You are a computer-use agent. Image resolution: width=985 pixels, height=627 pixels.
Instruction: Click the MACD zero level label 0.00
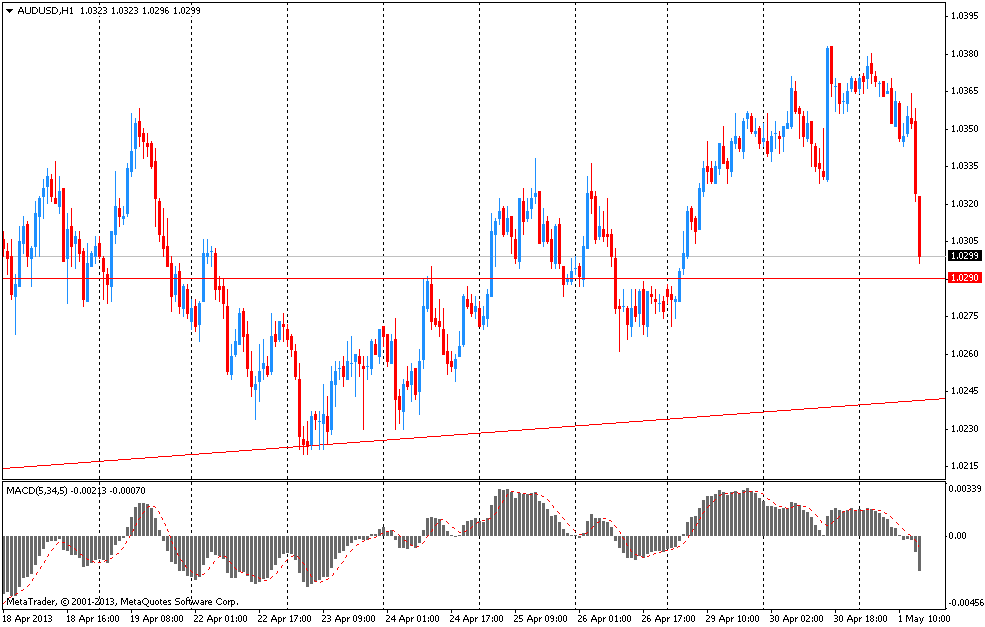click(x=958, y=536)
